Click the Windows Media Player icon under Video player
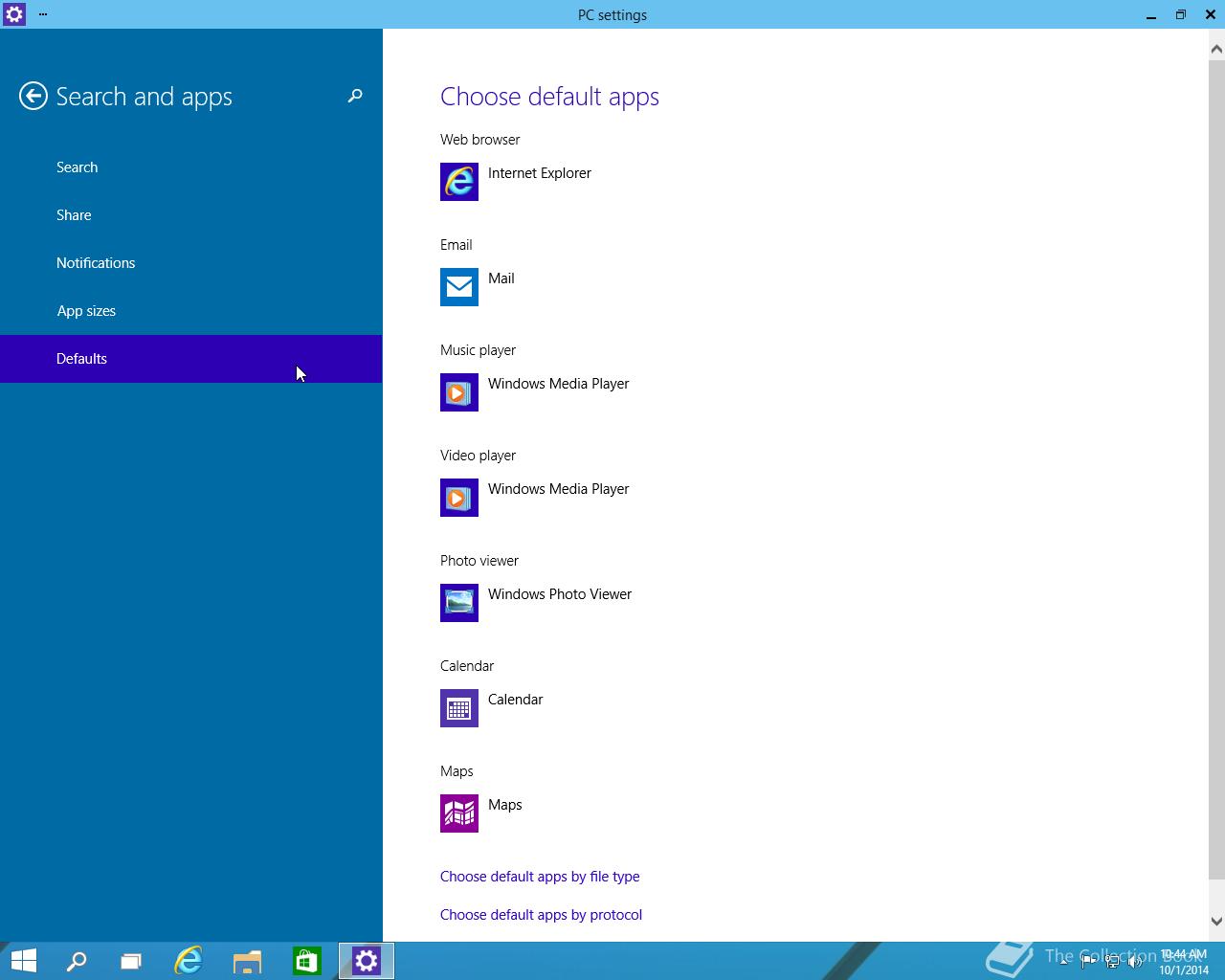The width and height of the screenshot is (1225, 980). coord(459,498)
